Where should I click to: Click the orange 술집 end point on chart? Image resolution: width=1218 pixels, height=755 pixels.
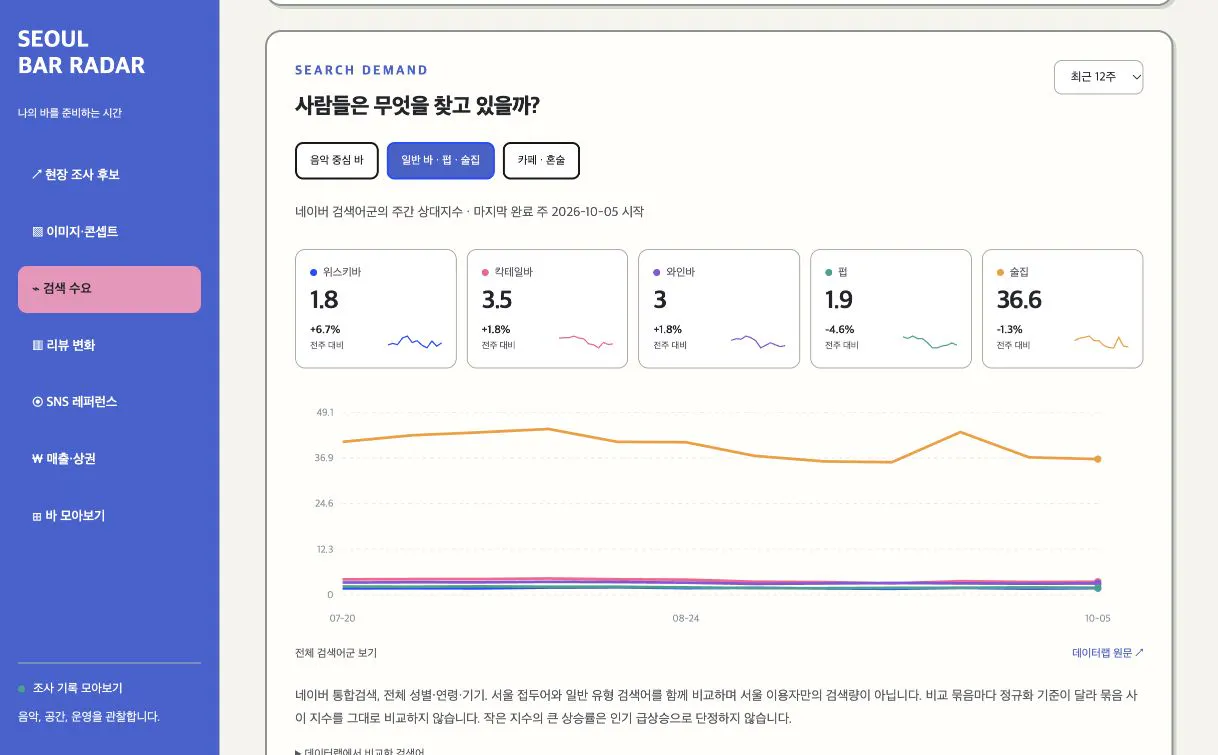pos(1097,459)
